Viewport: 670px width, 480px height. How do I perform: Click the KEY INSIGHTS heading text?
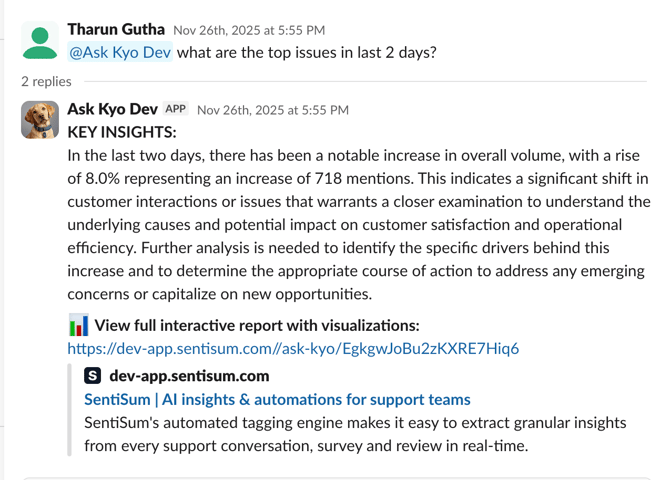coord(122,132)
